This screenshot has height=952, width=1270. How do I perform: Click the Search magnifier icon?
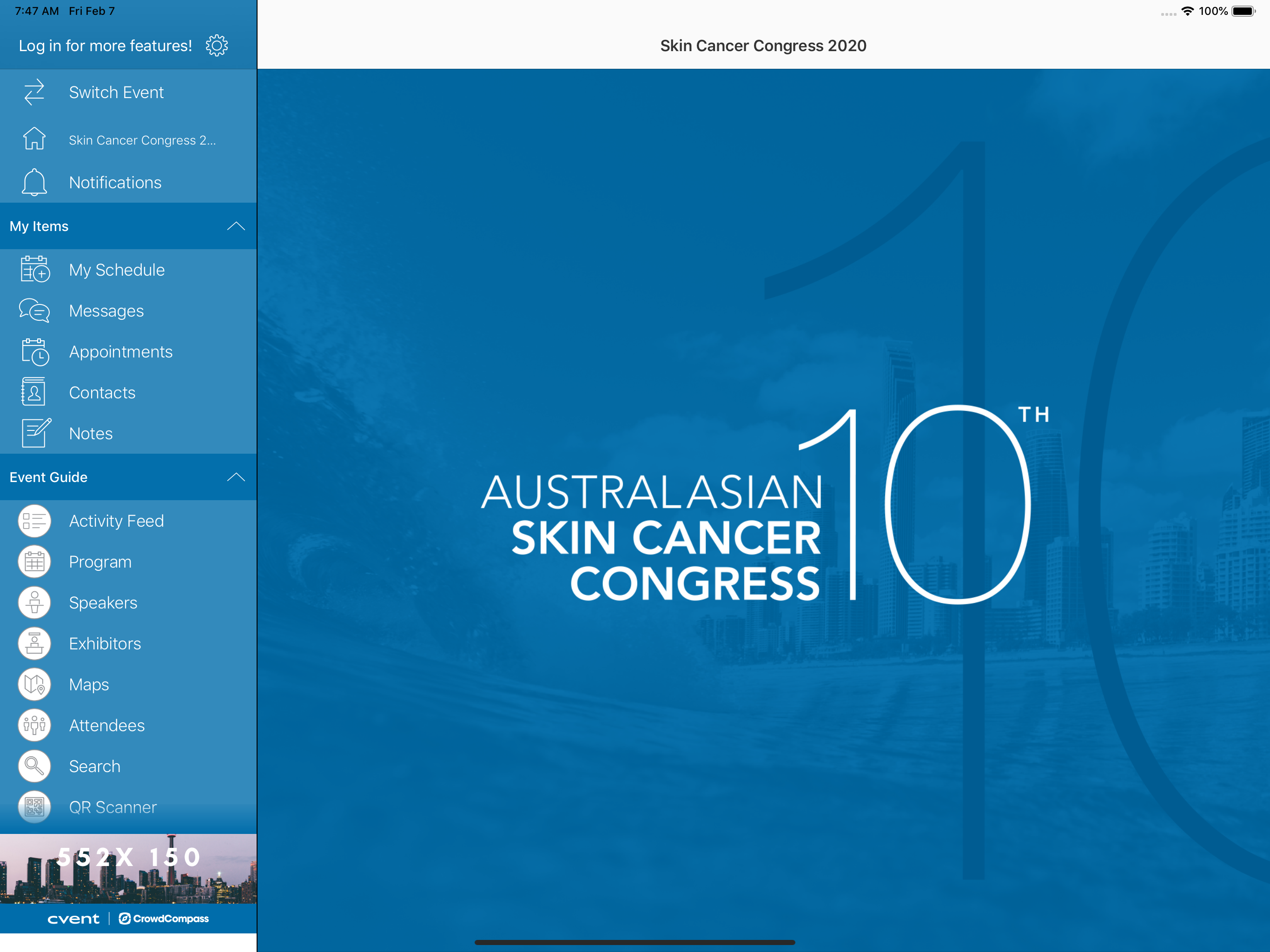tap(34, 766)
